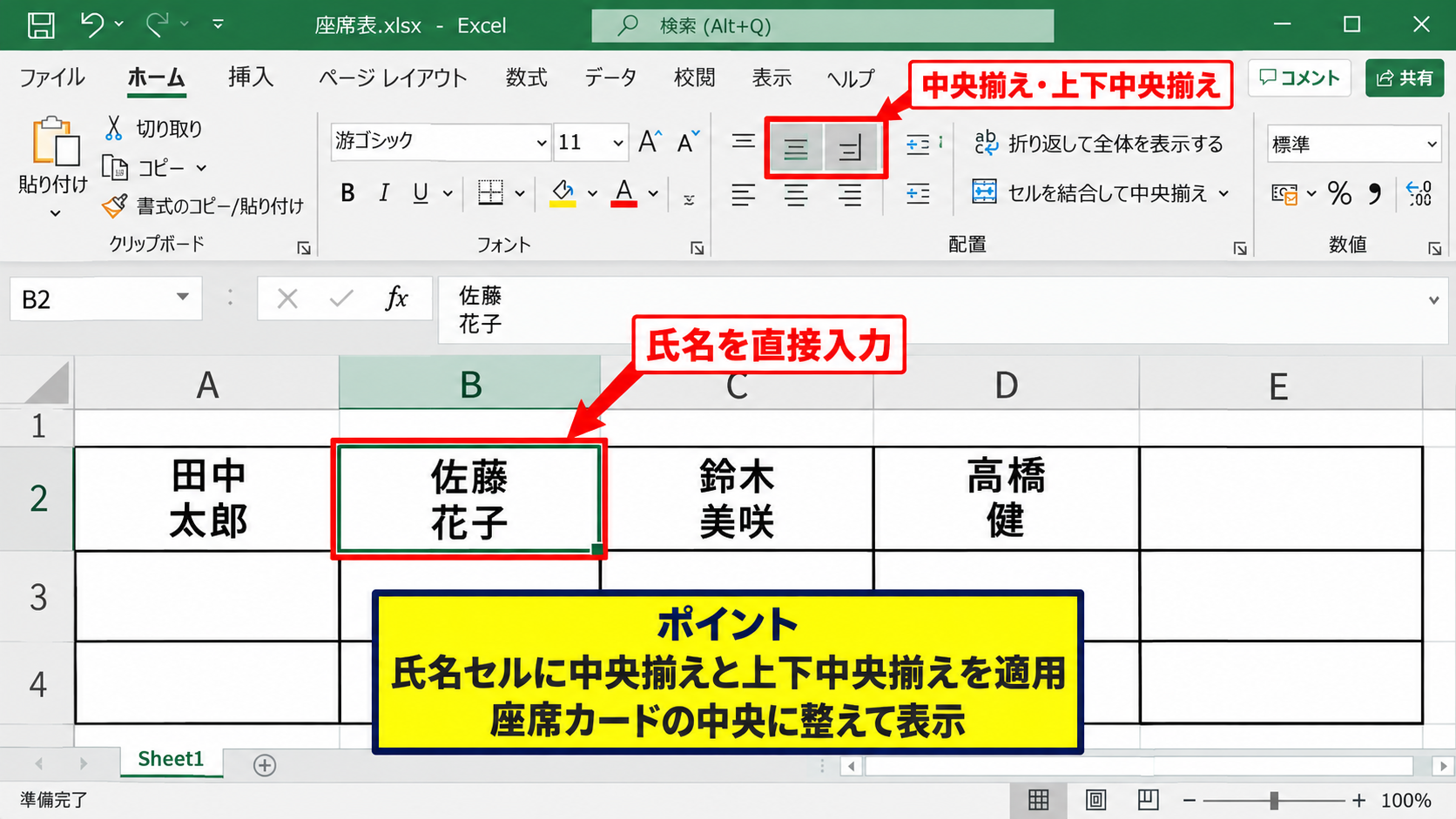
Task: Open the ファイル tab
Action: (51, 77)
